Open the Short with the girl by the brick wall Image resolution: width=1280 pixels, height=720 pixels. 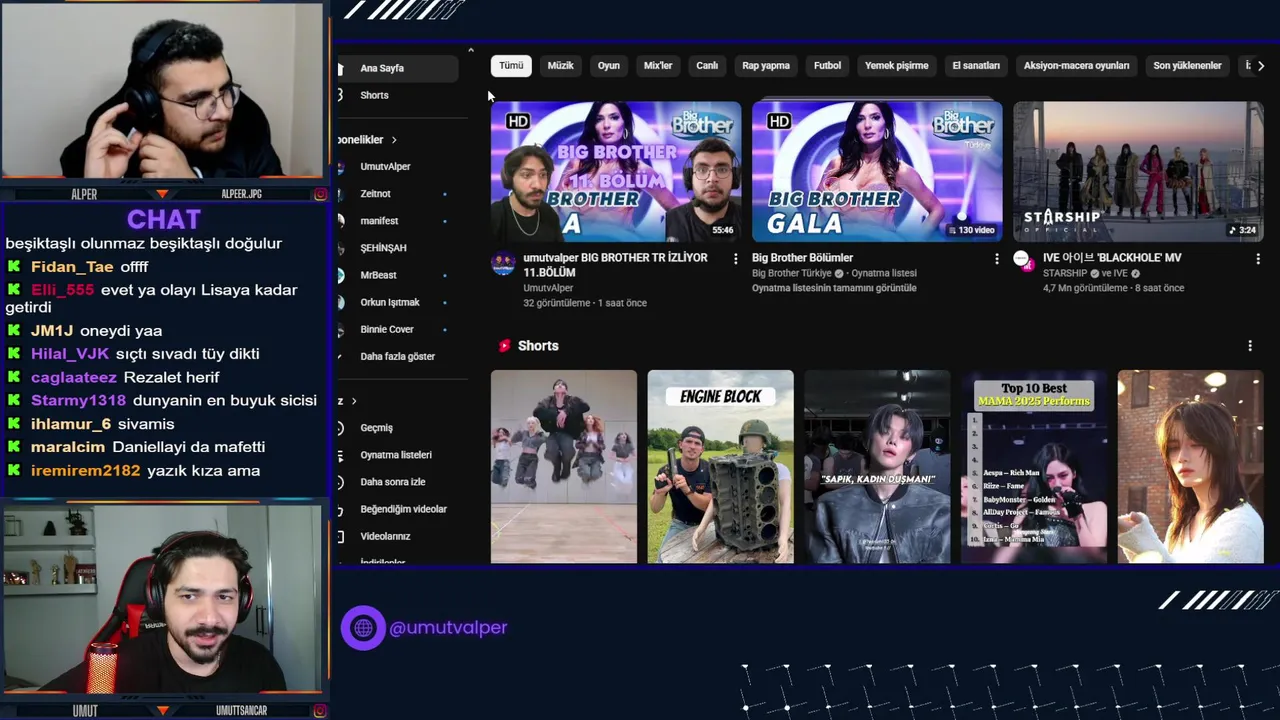pos(1190,466)
